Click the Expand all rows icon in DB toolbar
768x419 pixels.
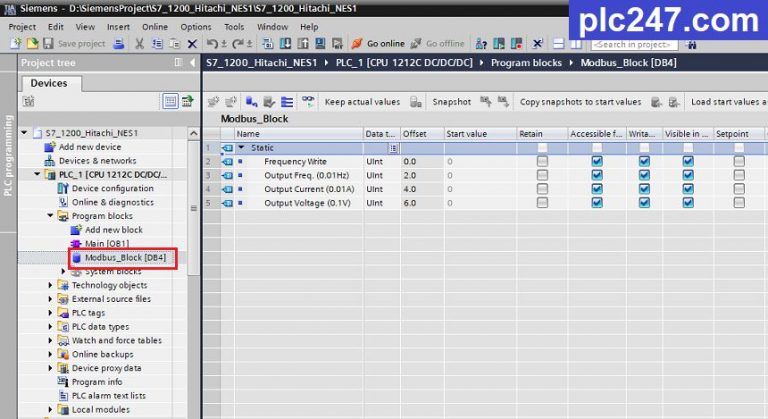pyautogui.click(x=287, y=102)
